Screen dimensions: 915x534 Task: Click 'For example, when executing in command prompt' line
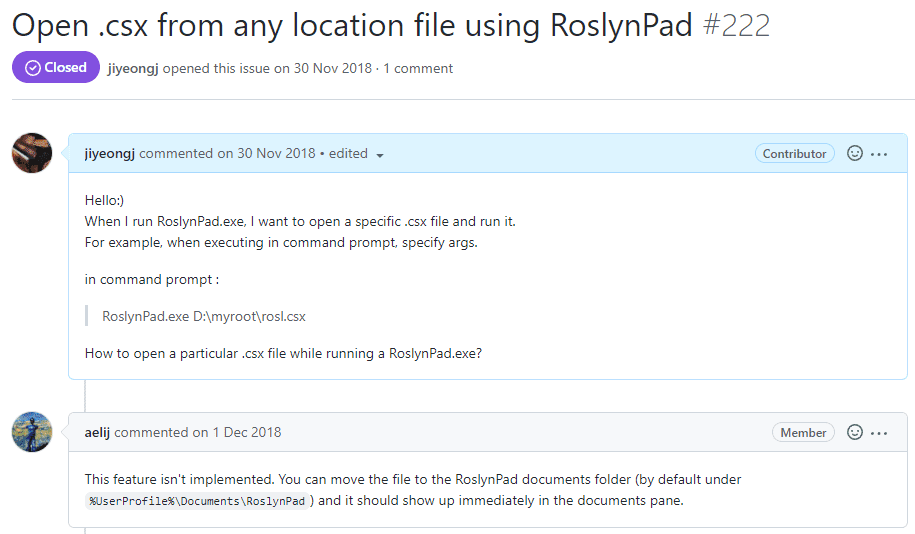pyautogui.click(x=281, y=242)
